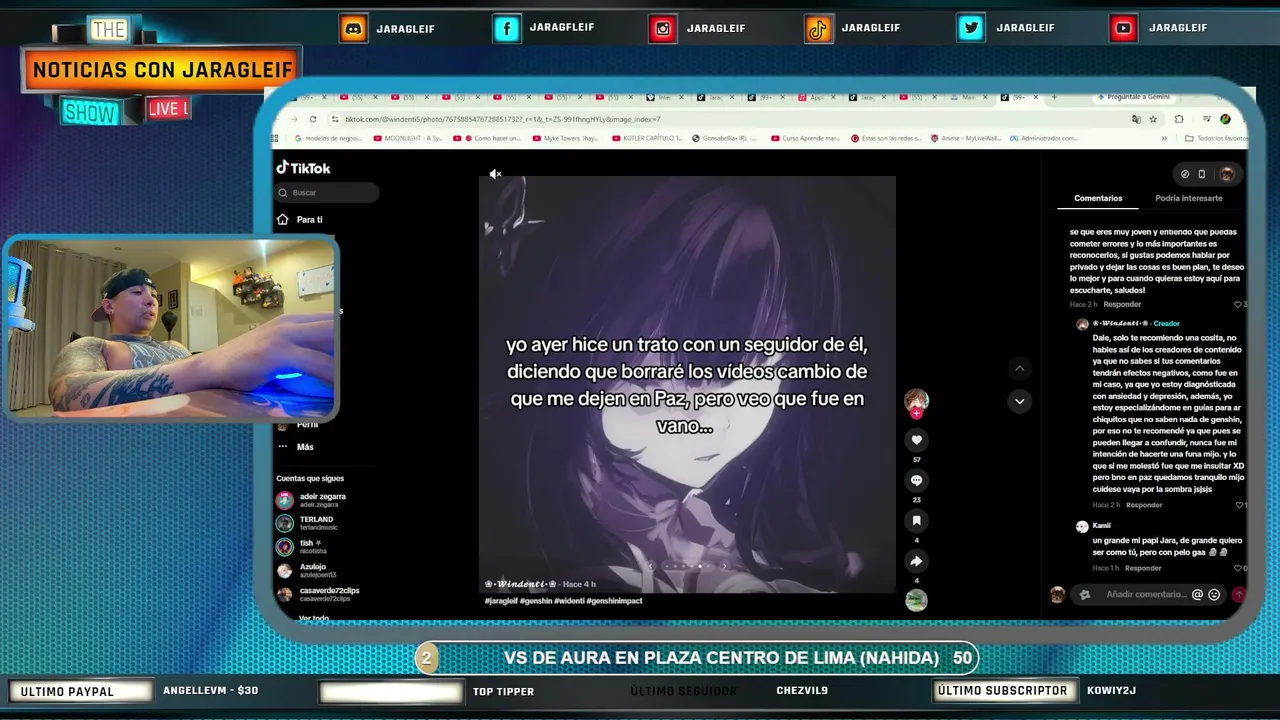
Task: Reply to the Windenti creator comment
Action: (x=1144, y=505)
